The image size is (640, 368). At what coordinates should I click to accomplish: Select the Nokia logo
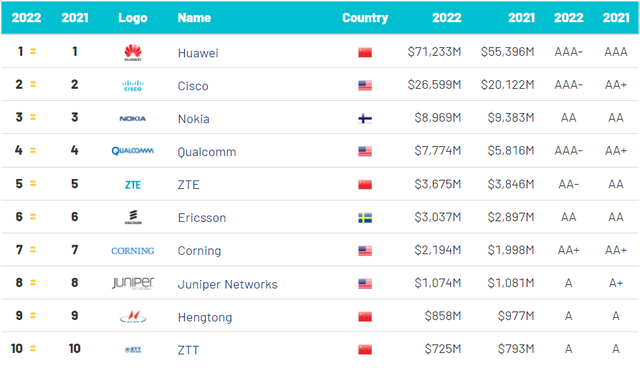click(133, 119)
